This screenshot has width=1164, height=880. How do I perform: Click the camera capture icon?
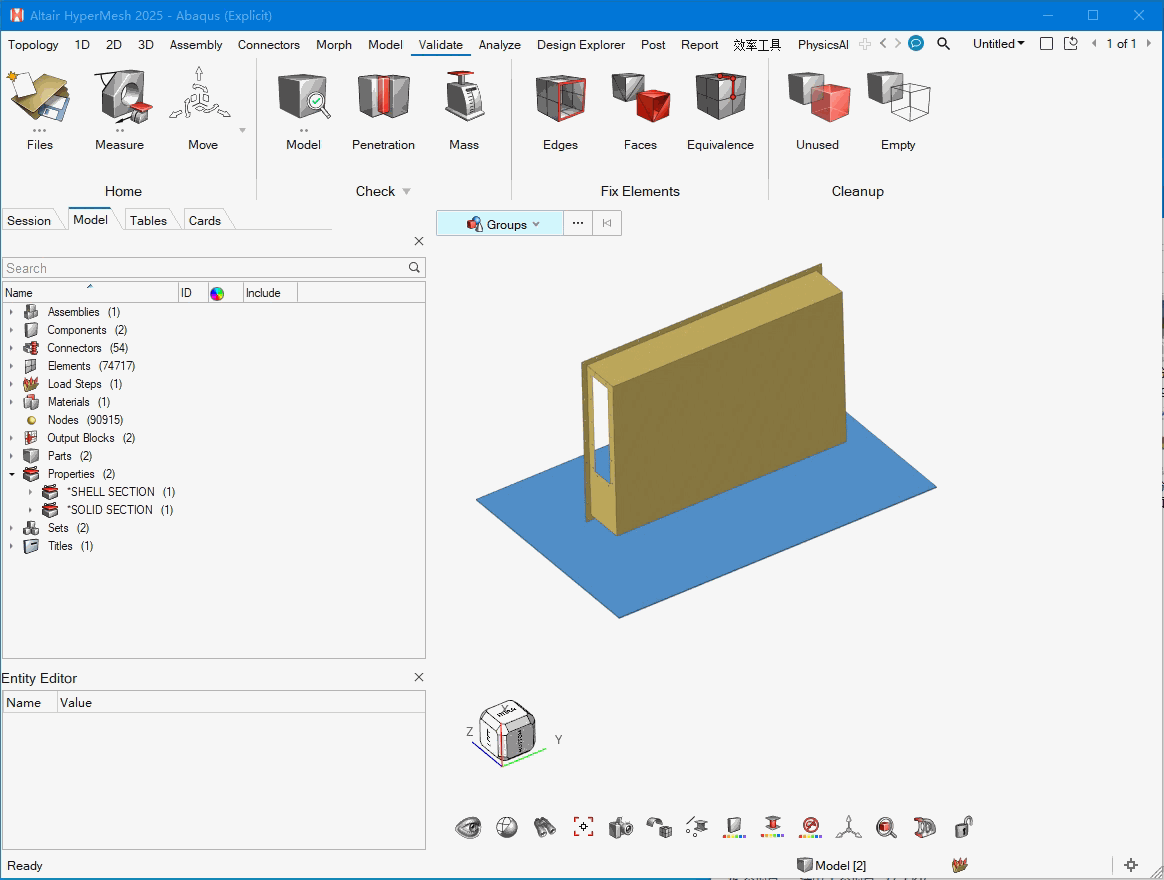pos(621,827)
